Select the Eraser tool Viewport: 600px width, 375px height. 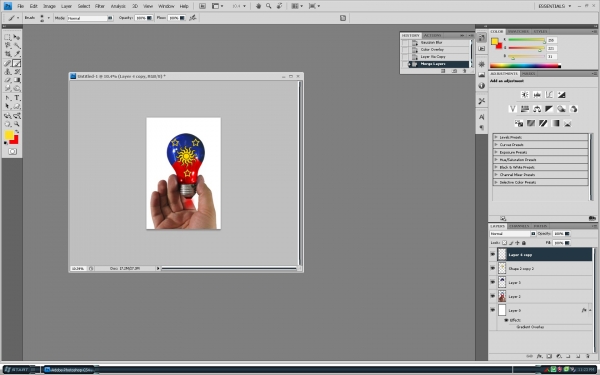(x=7, y=80)
